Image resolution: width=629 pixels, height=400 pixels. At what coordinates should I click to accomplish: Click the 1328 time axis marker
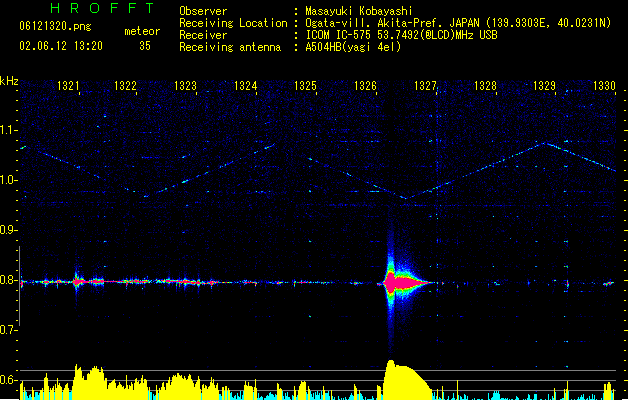[485, 85]
